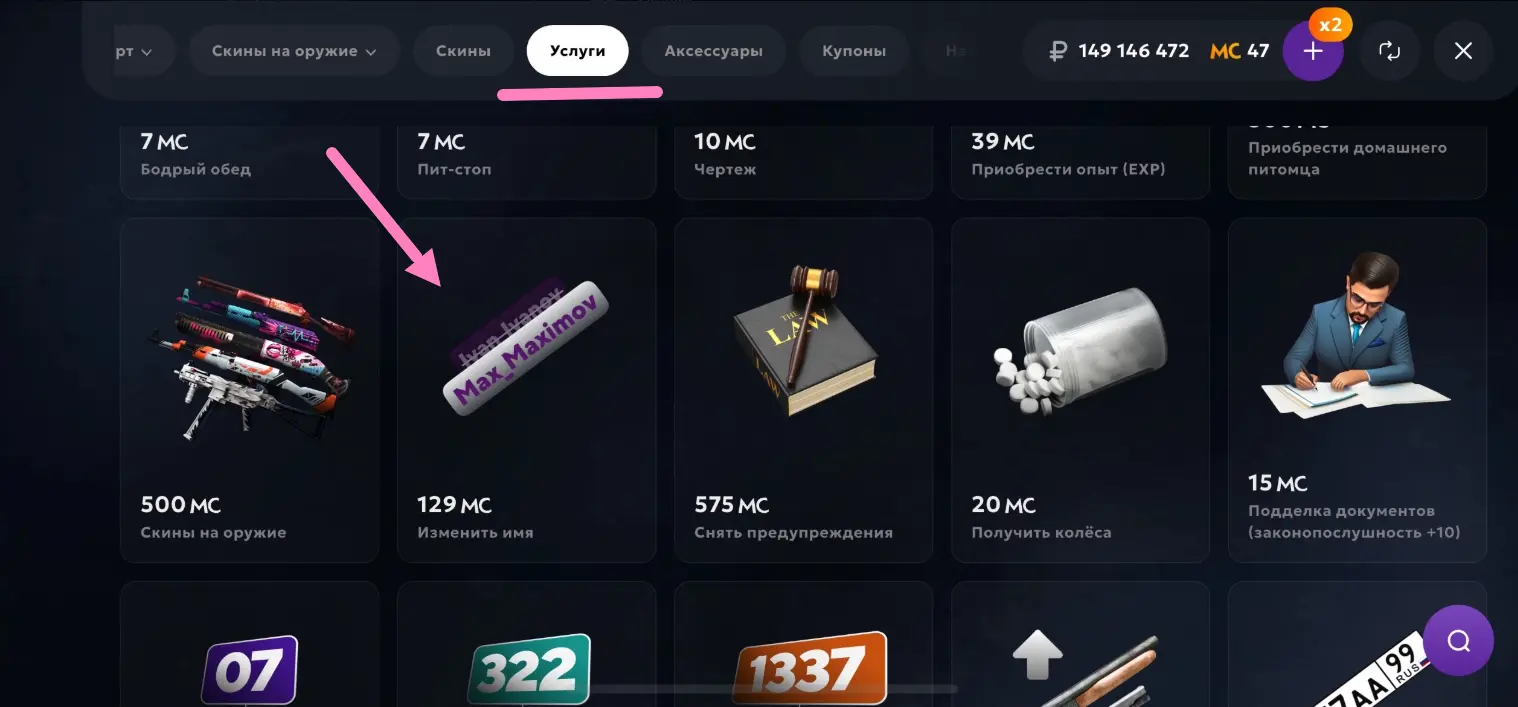Image resolution: width=1518 pixels, height=707 pixels.
Task: Select the man signing documents icon
Action: point(1355,333)
